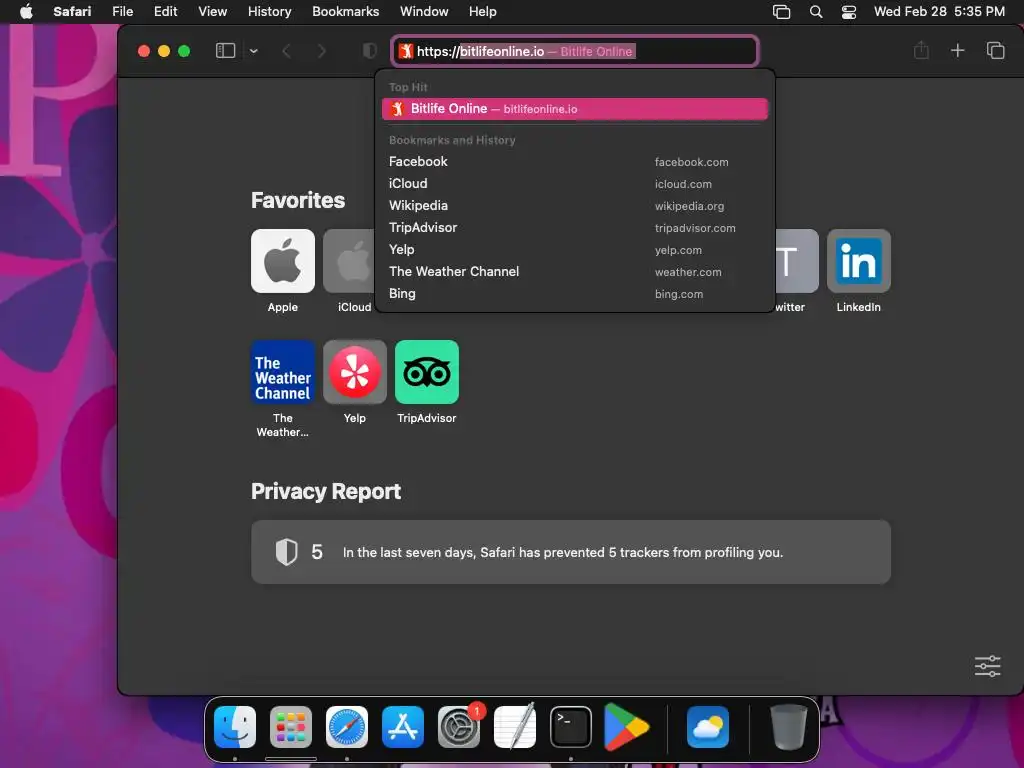Open Finder from the Dock
The image size is (1024, 768).
click(235, 726)
